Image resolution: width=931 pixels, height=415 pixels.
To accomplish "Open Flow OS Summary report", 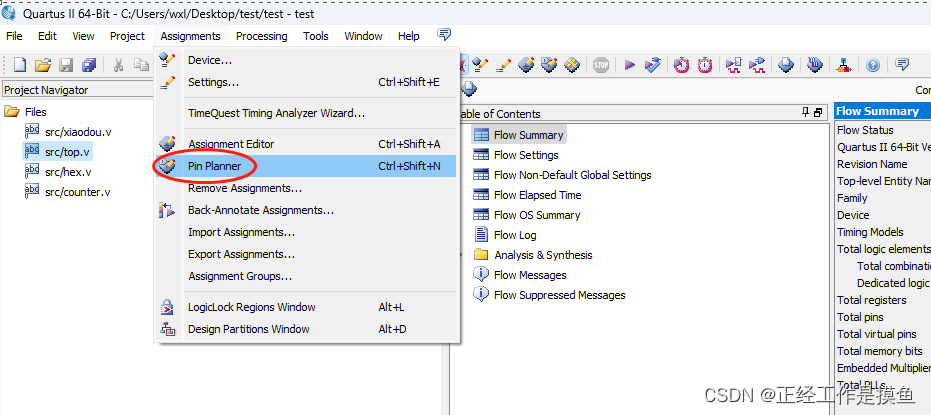I will tap(527, 215).
